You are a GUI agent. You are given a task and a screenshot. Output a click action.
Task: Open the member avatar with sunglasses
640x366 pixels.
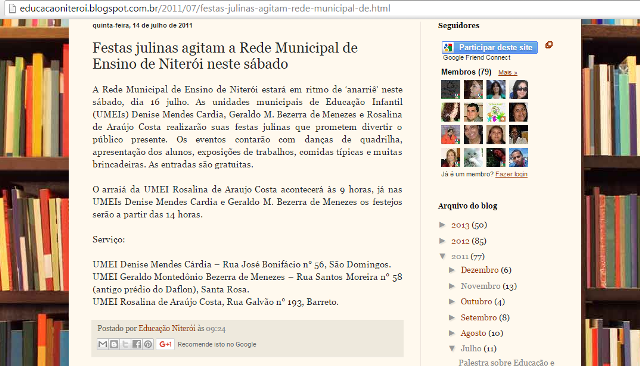coord(518,89)
